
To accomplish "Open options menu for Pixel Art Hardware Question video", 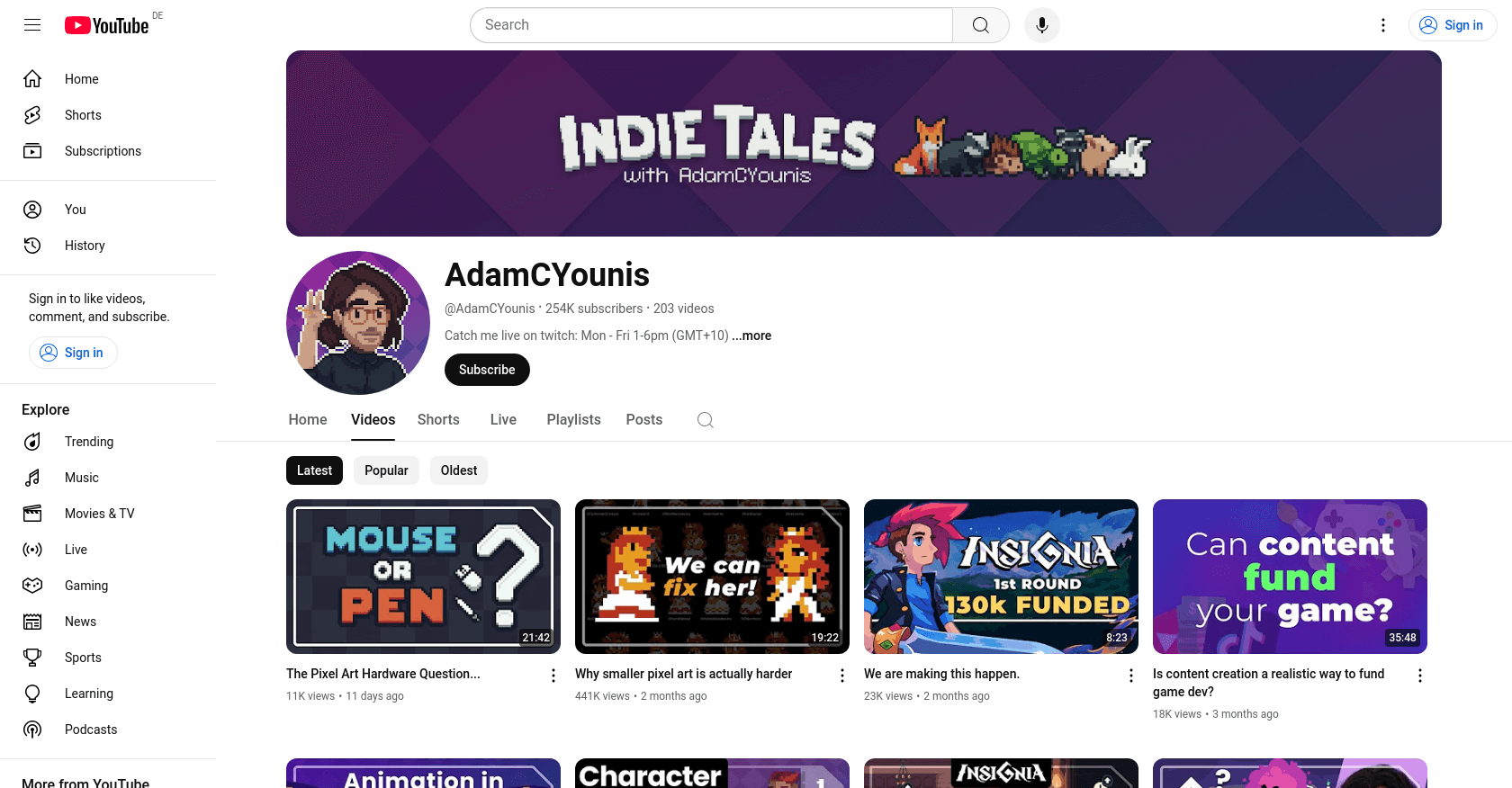I will tap(553, 676).
